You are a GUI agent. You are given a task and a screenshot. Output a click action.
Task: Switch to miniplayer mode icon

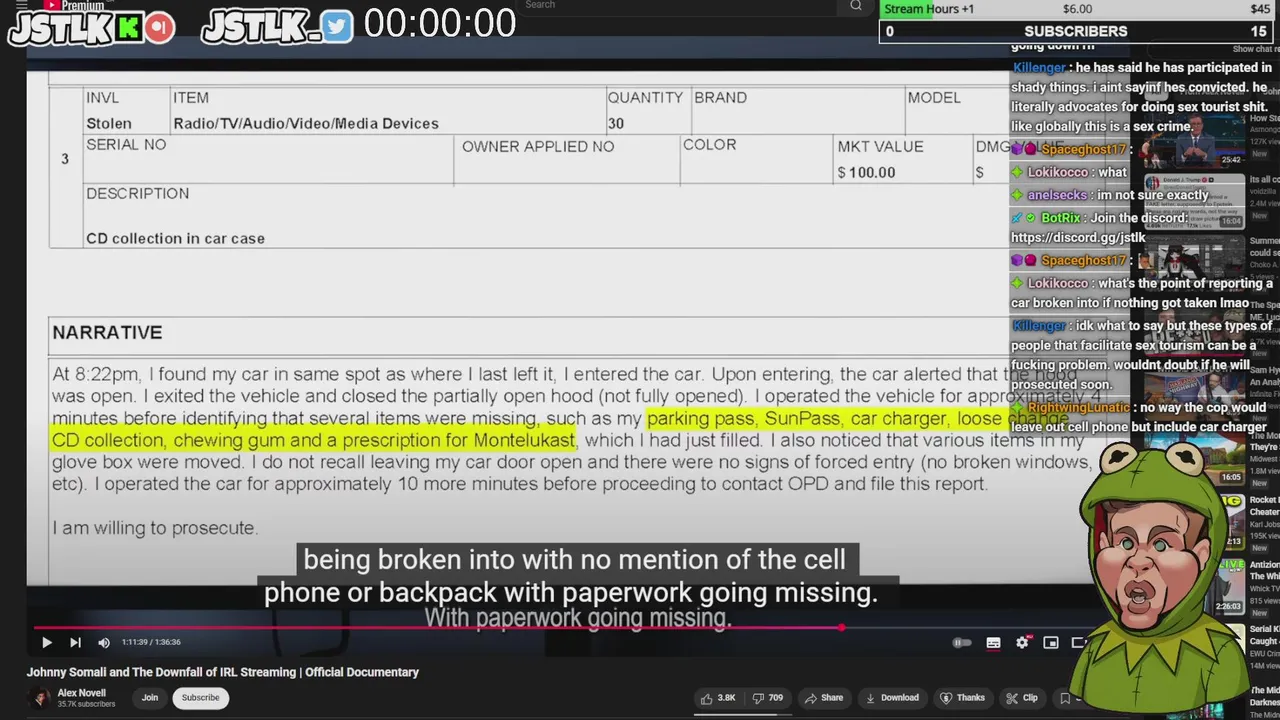[1051, 643]
